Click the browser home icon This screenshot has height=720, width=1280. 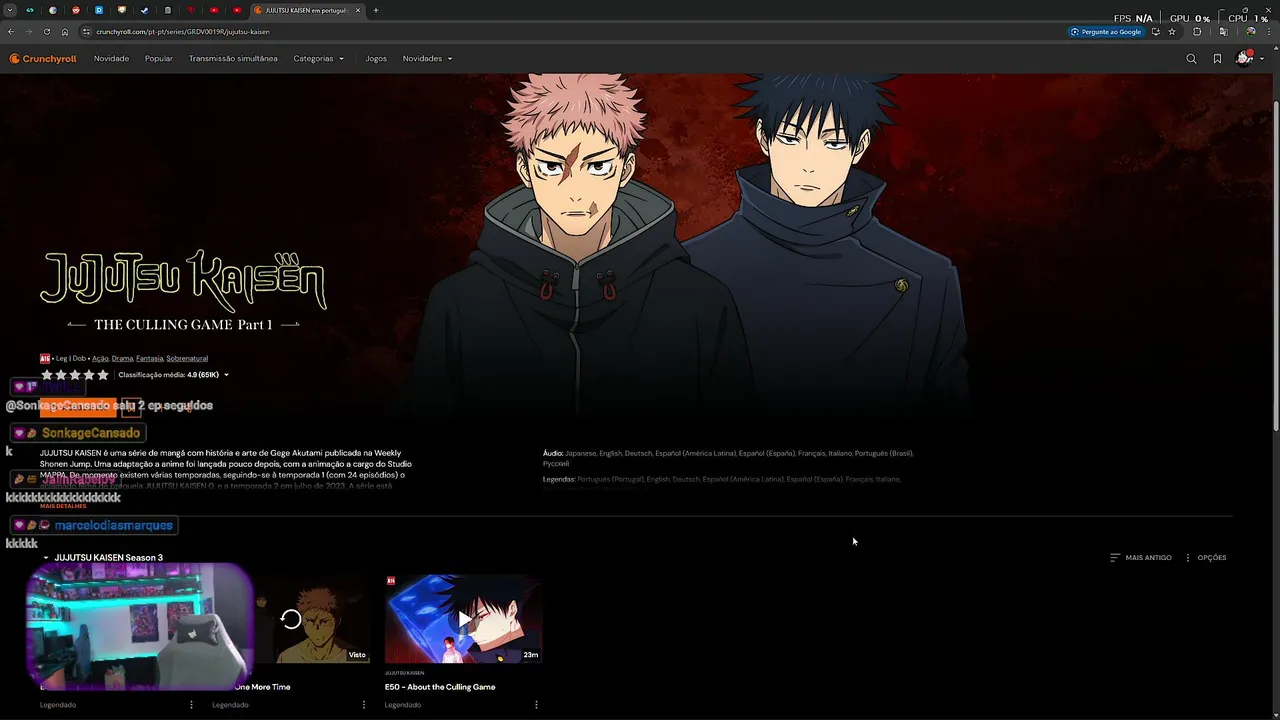tap(65, 32)
